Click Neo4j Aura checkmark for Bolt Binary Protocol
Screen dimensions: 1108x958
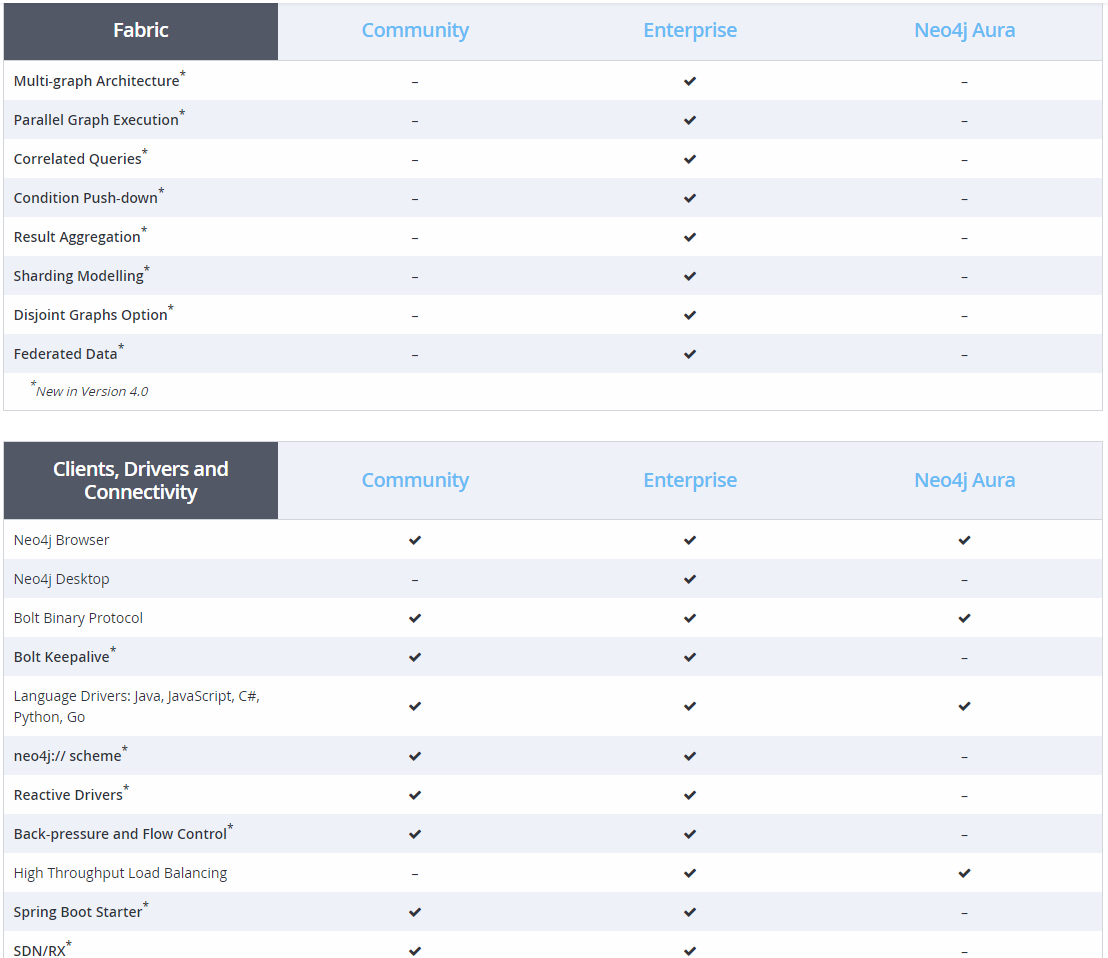click(x=965, y=617)
